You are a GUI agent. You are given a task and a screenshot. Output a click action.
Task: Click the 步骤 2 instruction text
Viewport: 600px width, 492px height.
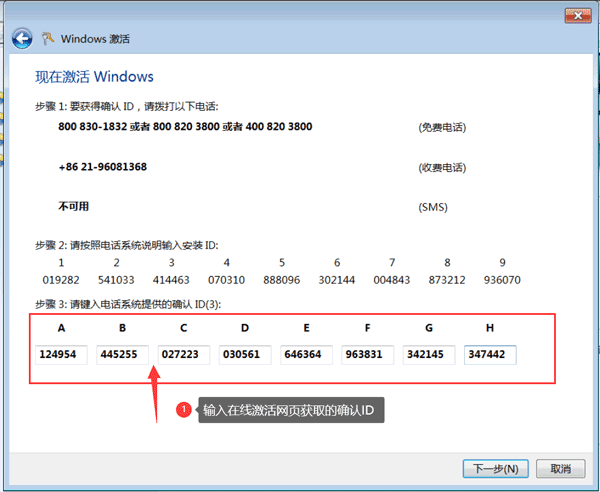pos(127,245)
